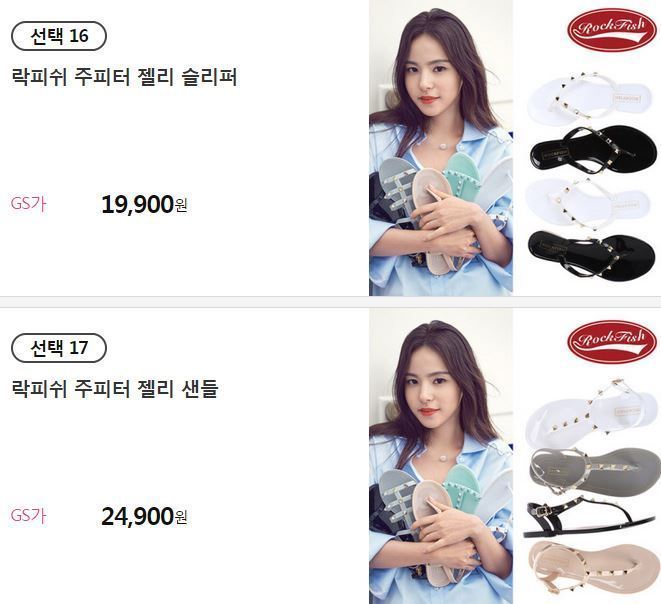Select the black ankle-strap sandal image
This screenshot has height=604, width=661.
tap(591, 516)
